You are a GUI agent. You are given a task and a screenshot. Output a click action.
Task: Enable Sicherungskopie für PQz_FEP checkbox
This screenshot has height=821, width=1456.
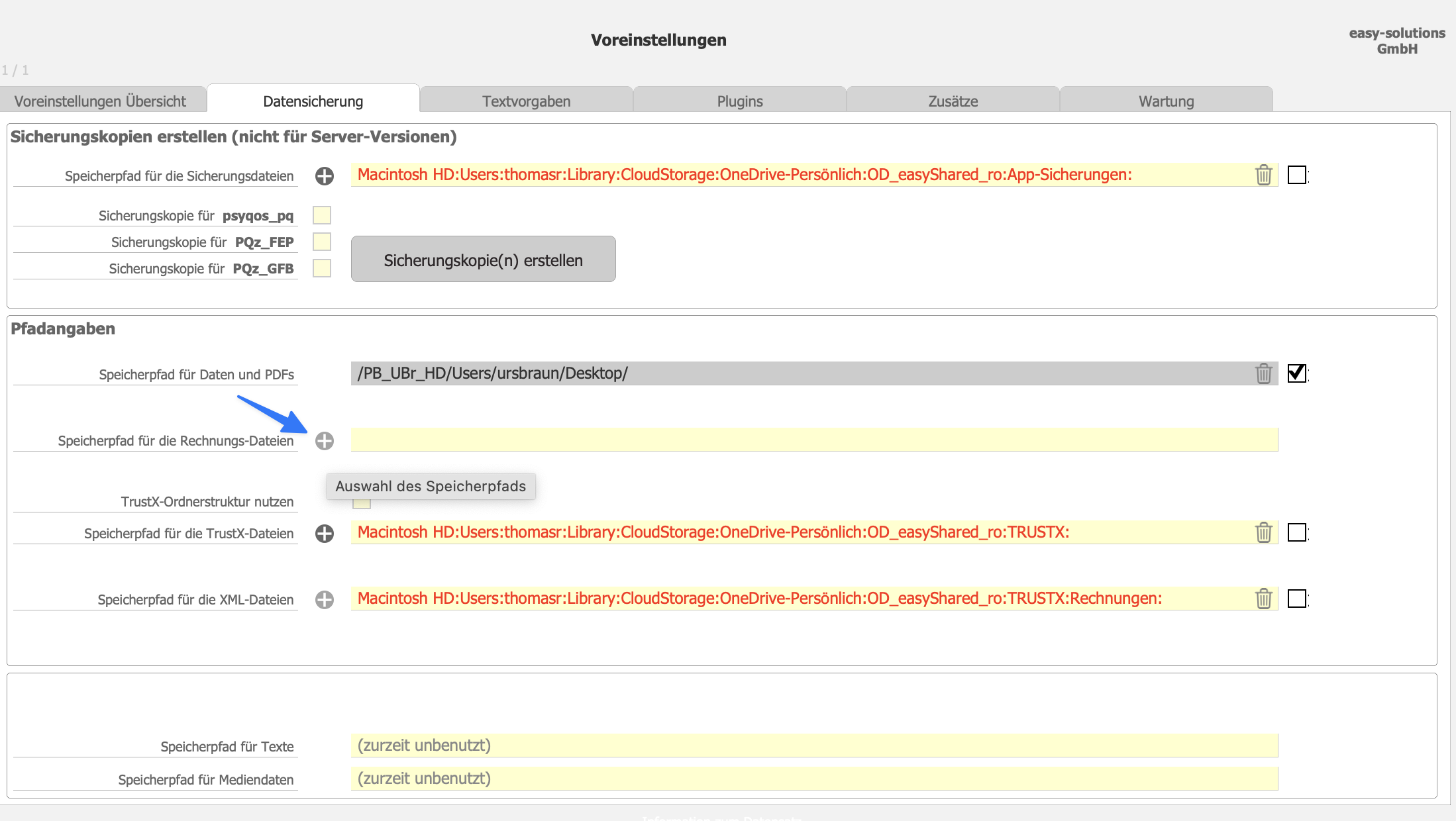322,242
